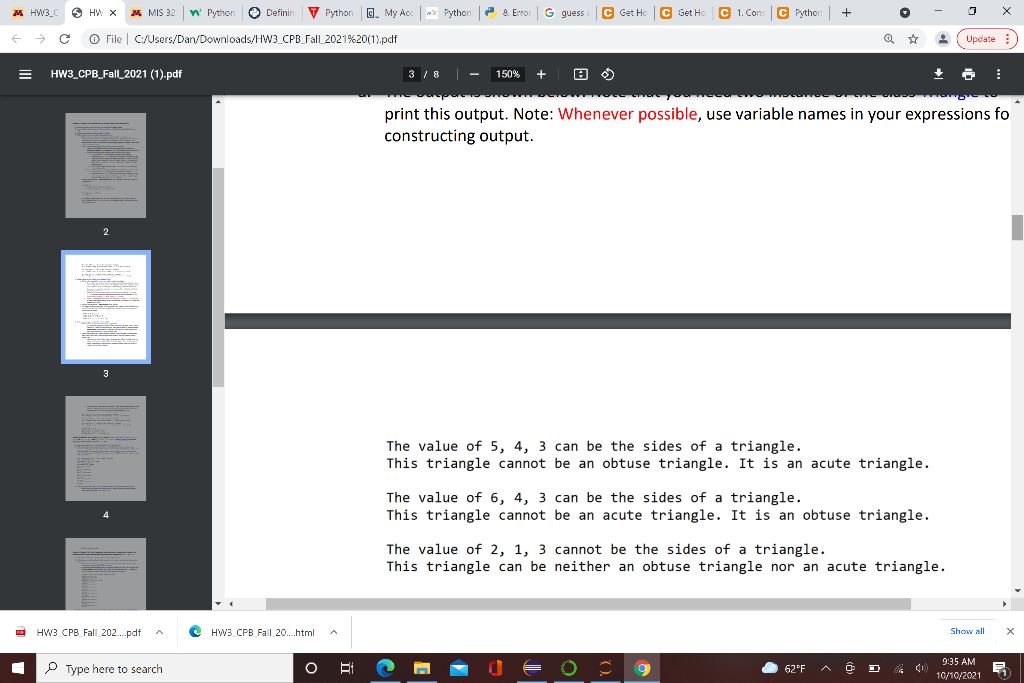Zoom in with the plus icon
Image resolution: width=1024 pixels, height=683 pixels.
541,73
